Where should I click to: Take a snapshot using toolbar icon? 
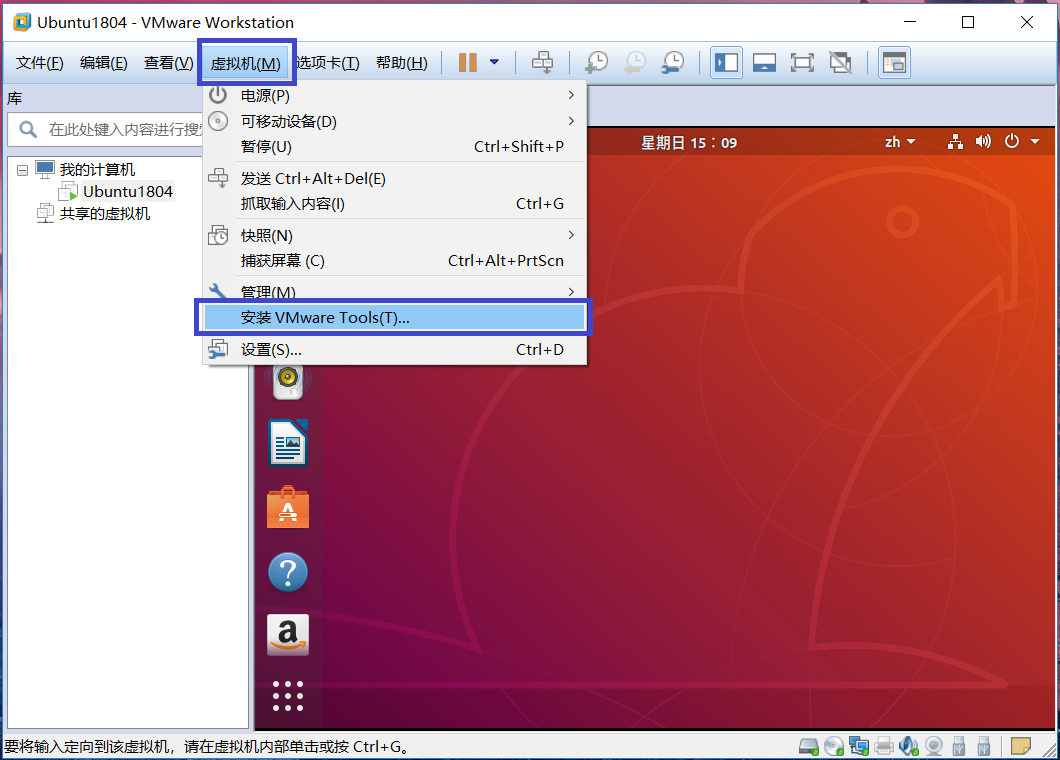point(596,62)
